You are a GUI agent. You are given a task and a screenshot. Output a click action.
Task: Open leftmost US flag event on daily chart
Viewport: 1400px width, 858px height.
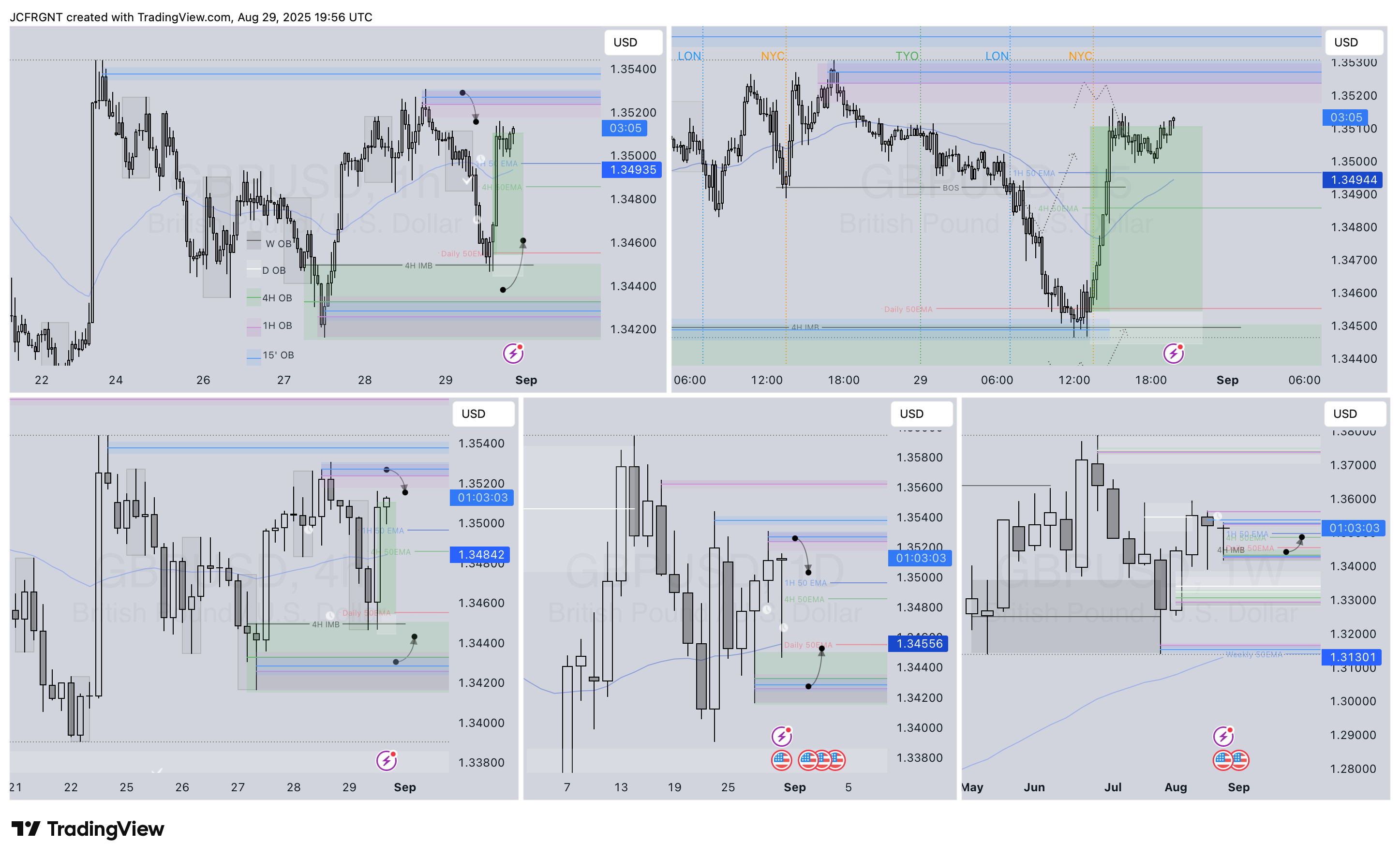(x=782, y=760)
